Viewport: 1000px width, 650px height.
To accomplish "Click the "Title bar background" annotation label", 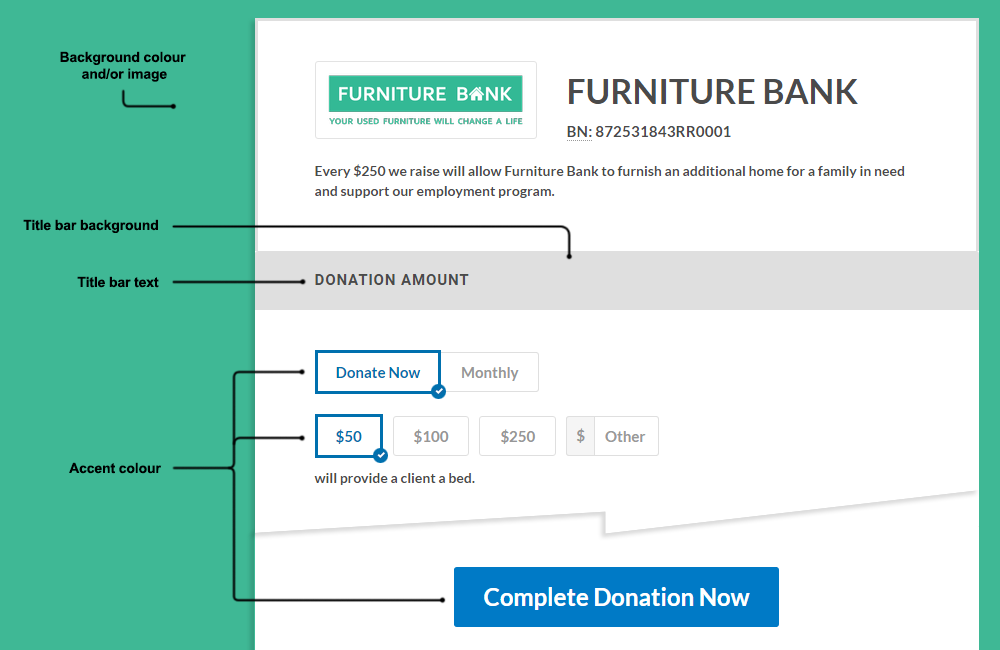I will click(91, 225).
